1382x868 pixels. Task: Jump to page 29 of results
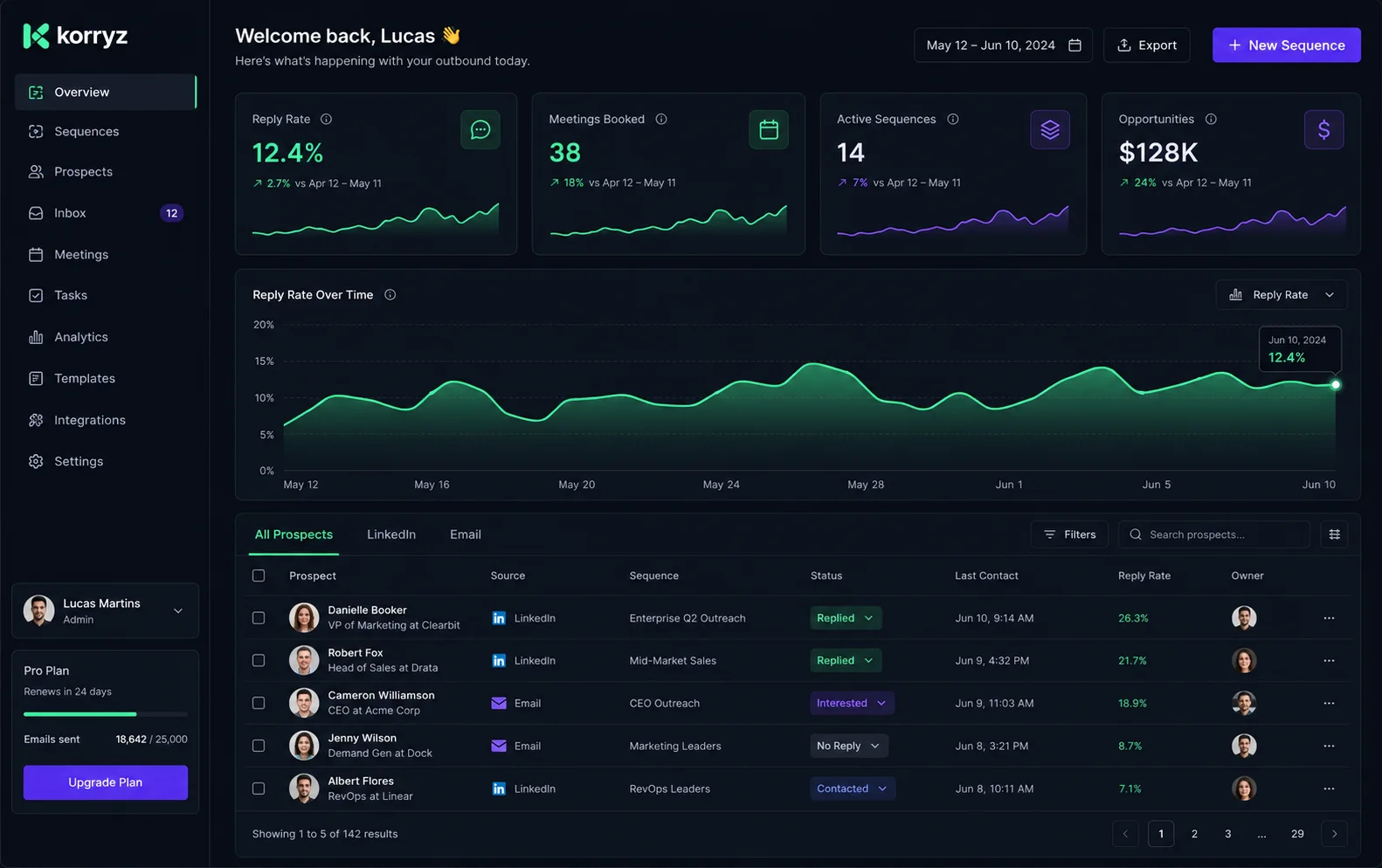coord(1297,834)
